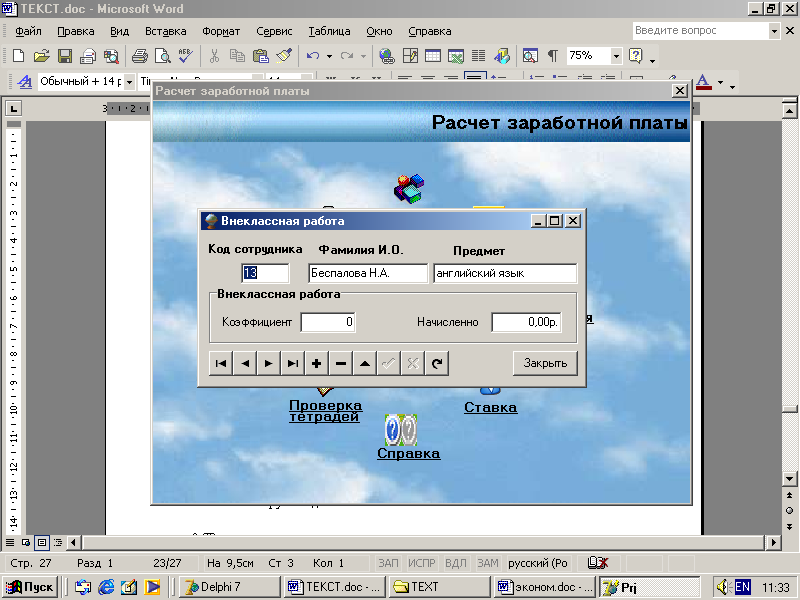The image size is (800, 600).
Task: Save the document with floppy icon
Action: 65,56
